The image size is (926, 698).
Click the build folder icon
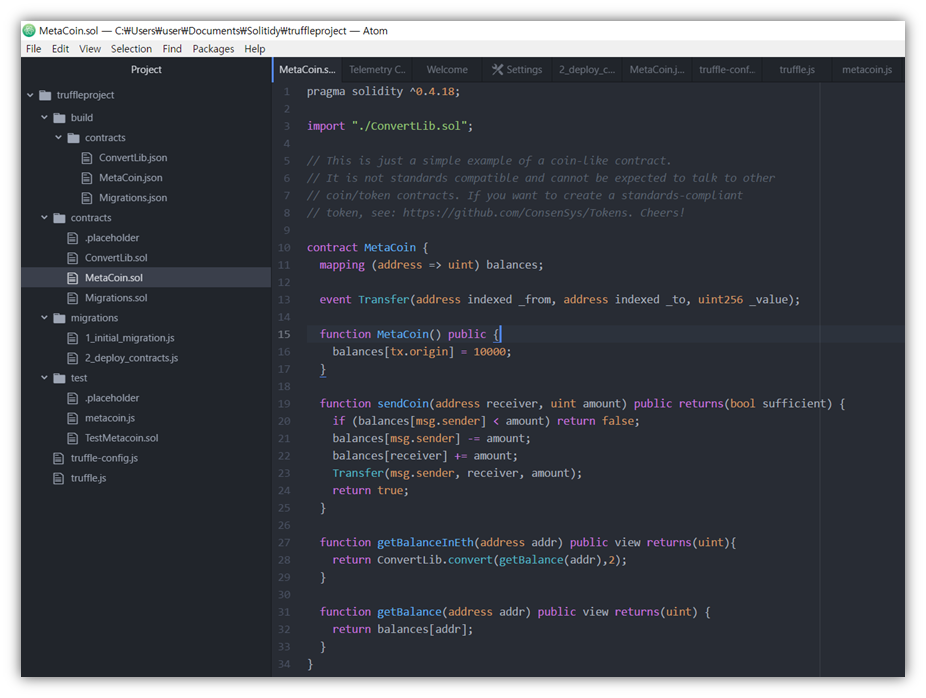(59, 118)
